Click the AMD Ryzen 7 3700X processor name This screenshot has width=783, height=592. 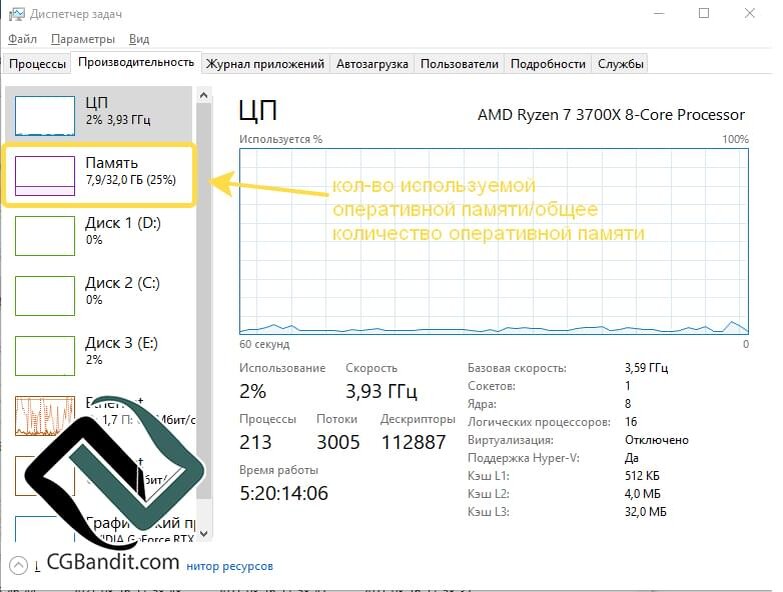[611, 115]
